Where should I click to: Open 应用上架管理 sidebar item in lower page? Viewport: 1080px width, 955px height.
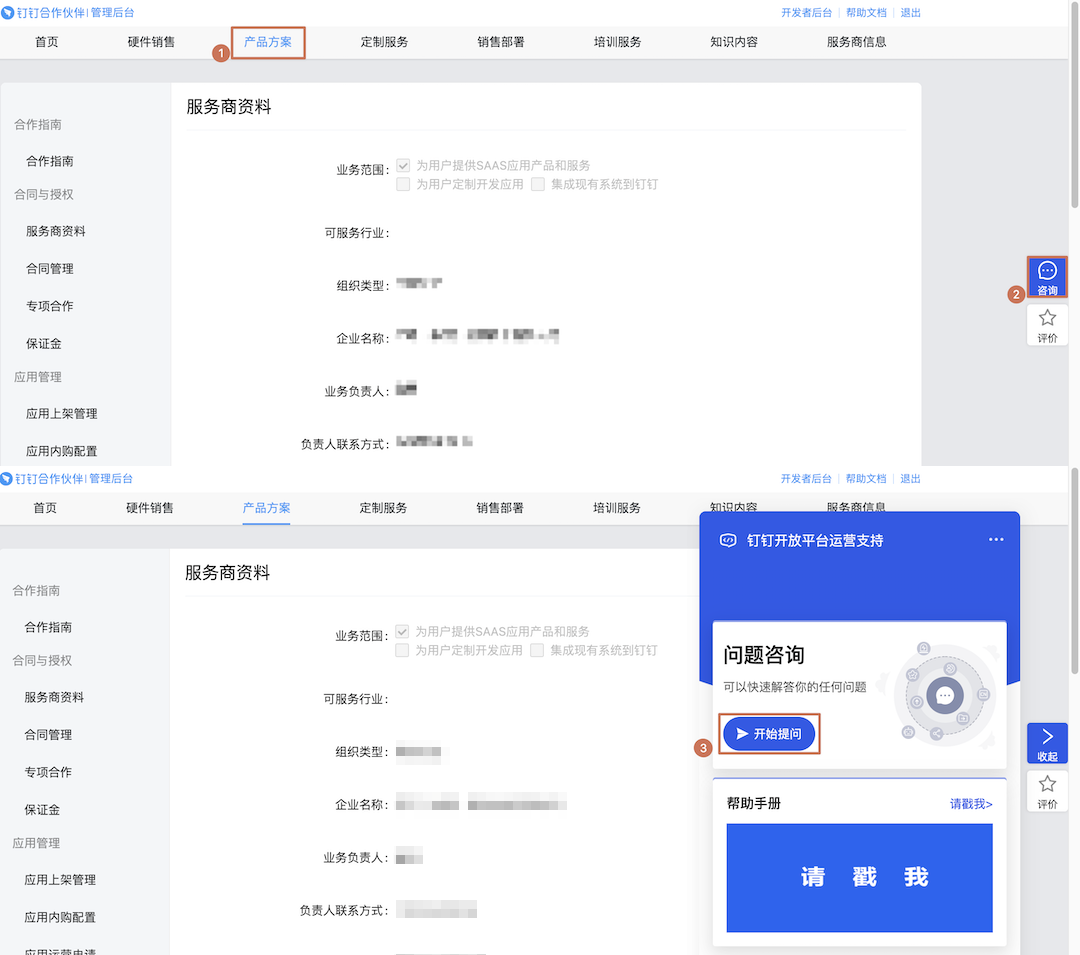pyautogui.click(x=60, y=880)
